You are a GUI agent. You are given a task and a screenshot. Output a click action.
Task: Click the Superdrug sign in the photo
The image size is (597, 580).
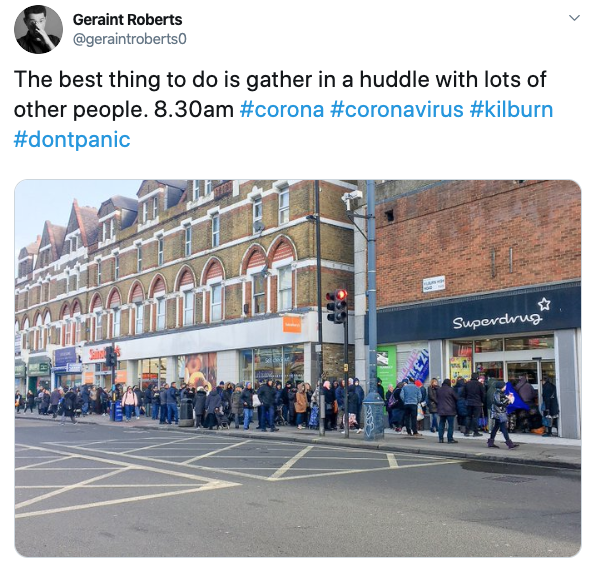(497, 321)
